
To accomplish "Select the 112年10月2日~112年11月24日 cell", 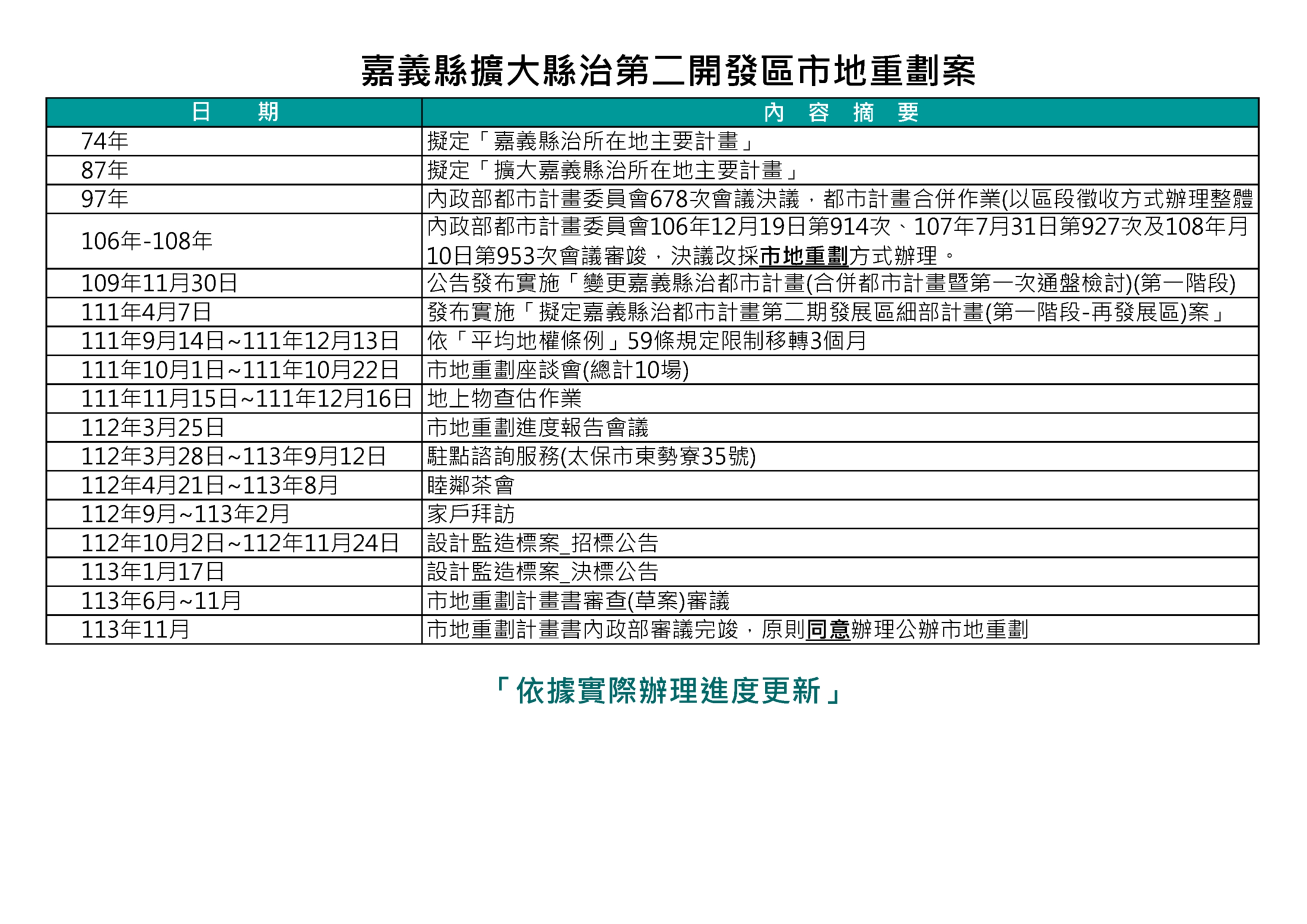I will click(234, 543).
